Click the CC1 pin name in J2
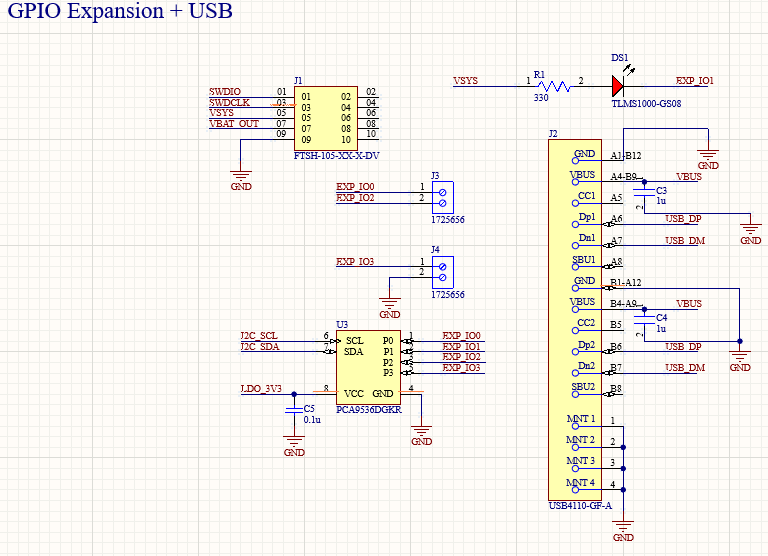Viewport: 768px width, 556px height. point(586,195)
